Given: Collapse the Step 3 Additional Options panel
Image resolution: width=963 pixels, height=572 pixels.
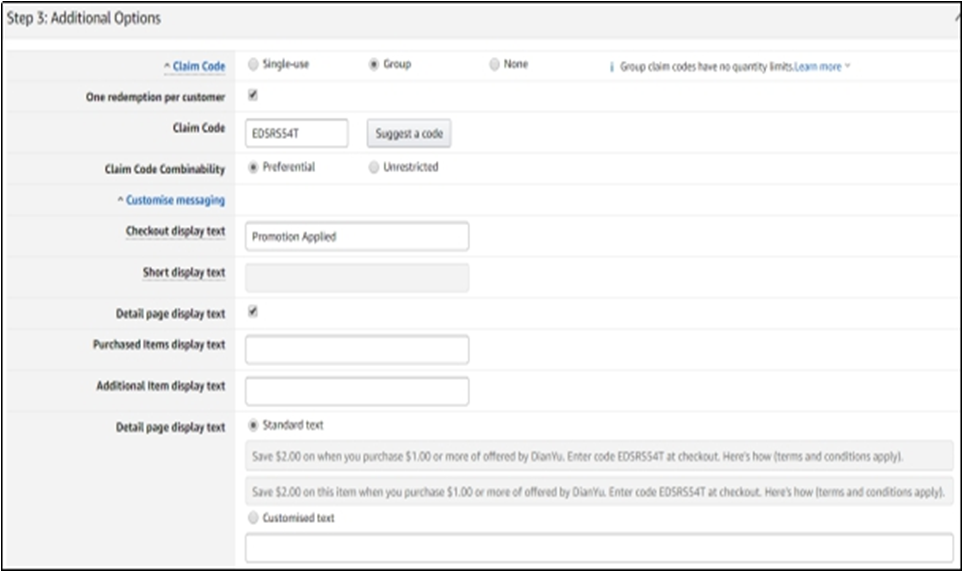Looking at the screenshot, I should click(x=957, y=19).
